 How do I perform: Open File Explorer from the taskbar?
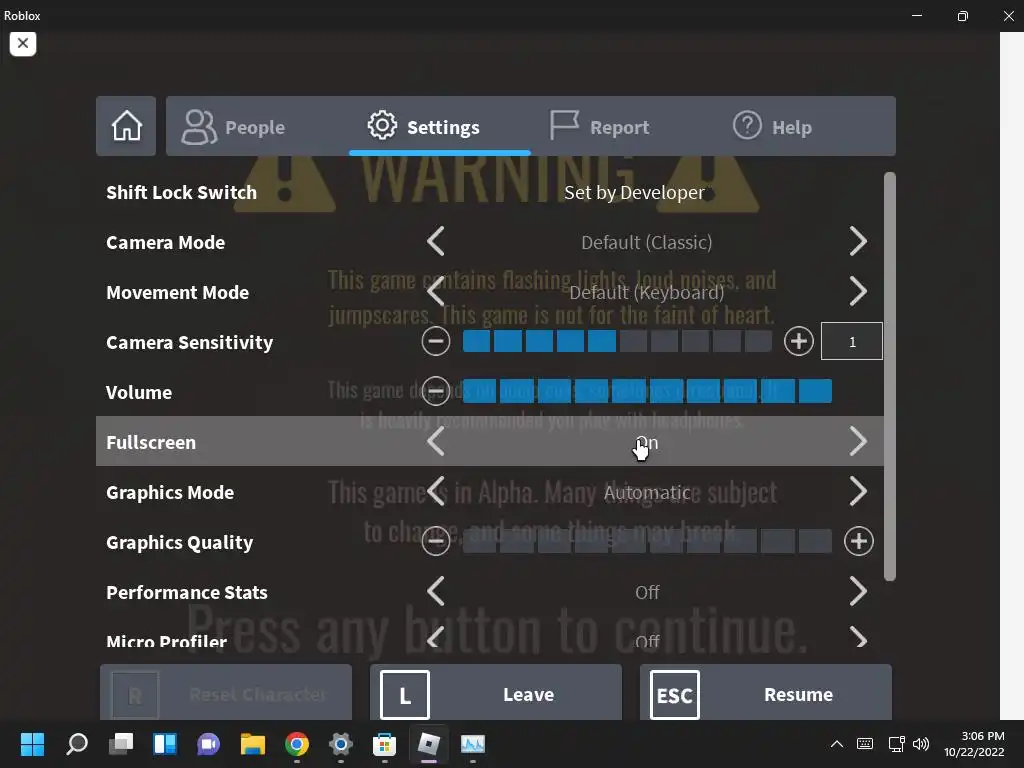pos(253,744)
